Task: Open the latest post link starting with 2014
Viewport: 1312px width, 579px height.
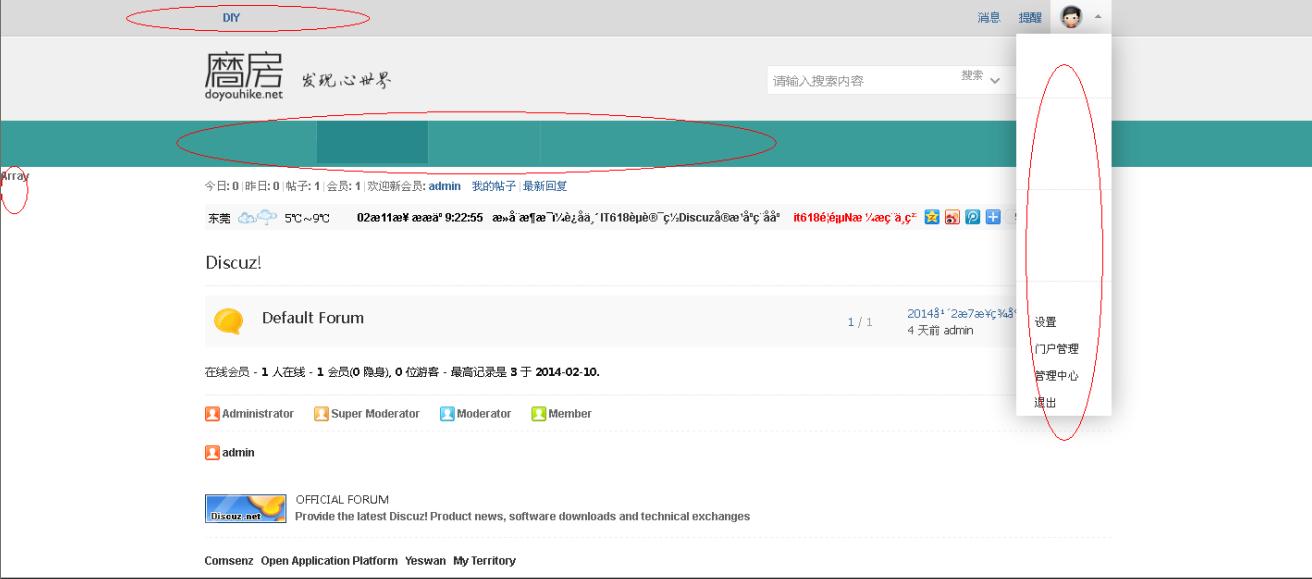Action: coord(961,313)
